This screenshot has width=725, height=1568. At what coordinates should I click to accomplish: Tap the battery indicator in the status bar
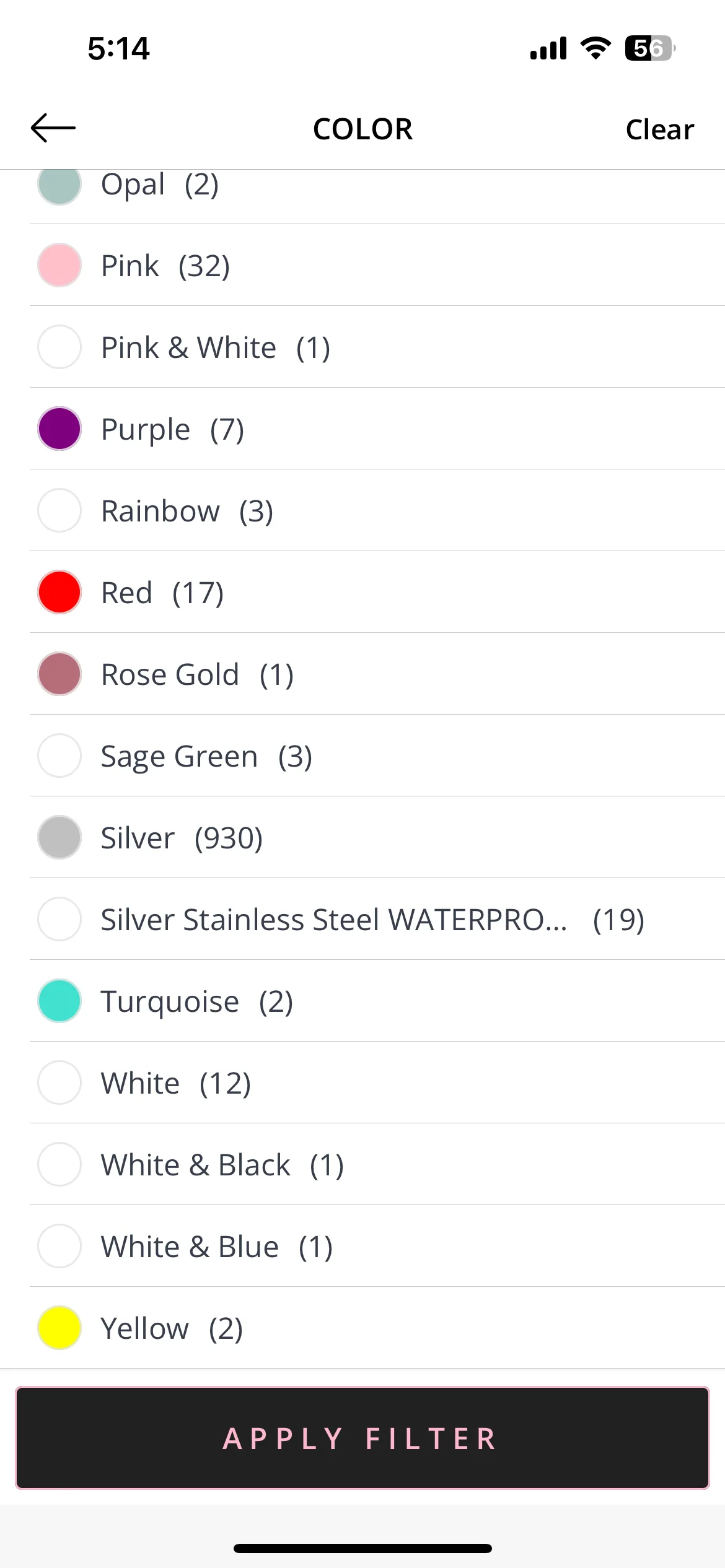650,48
